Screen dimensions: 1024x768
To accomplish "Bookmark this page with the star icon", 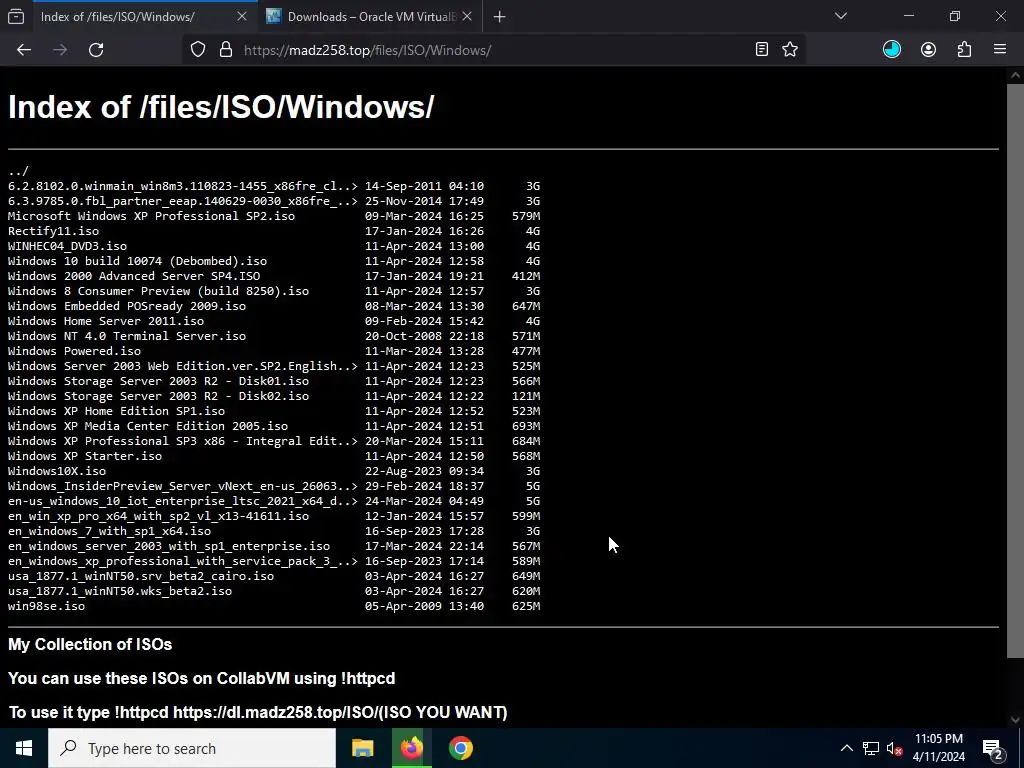I will (x=790, y=50).
